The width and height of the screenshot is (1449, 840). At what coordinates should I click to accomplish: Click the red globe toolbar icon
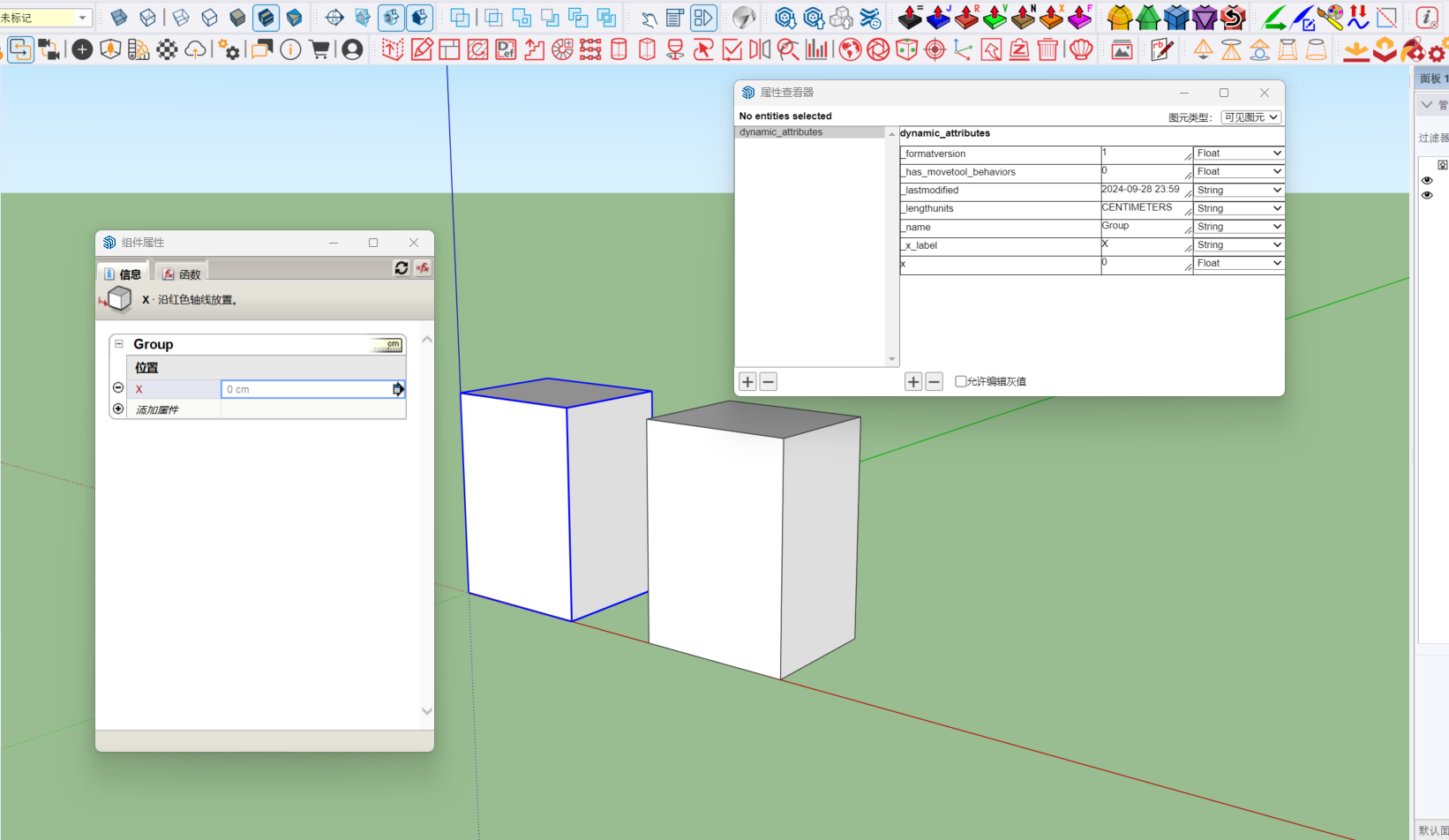[850, 49]
